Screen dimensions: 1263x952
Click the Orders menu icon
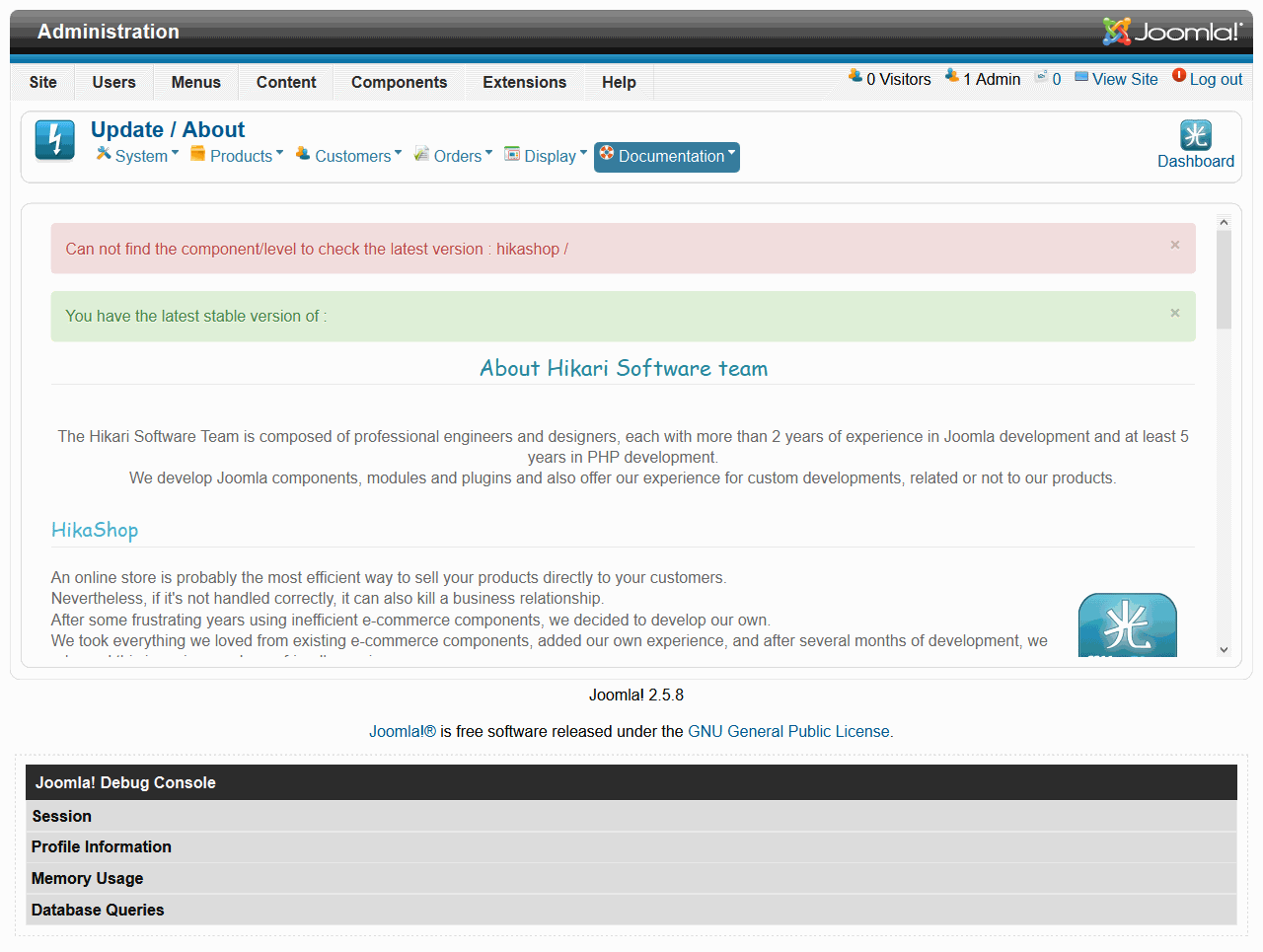pyautogui.click(x=421, y=154)
